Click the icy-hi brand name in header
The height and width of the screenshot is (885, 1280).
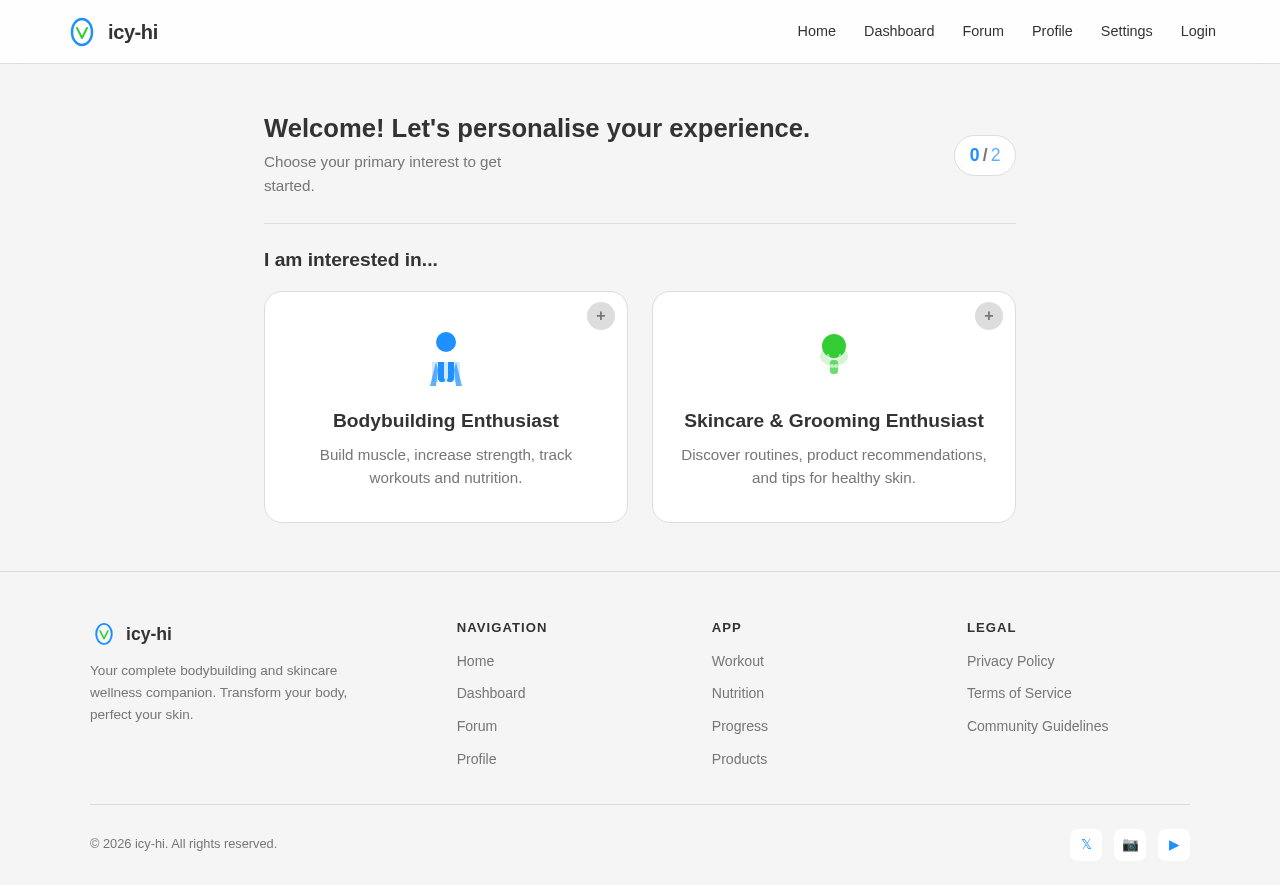[133, 32]
